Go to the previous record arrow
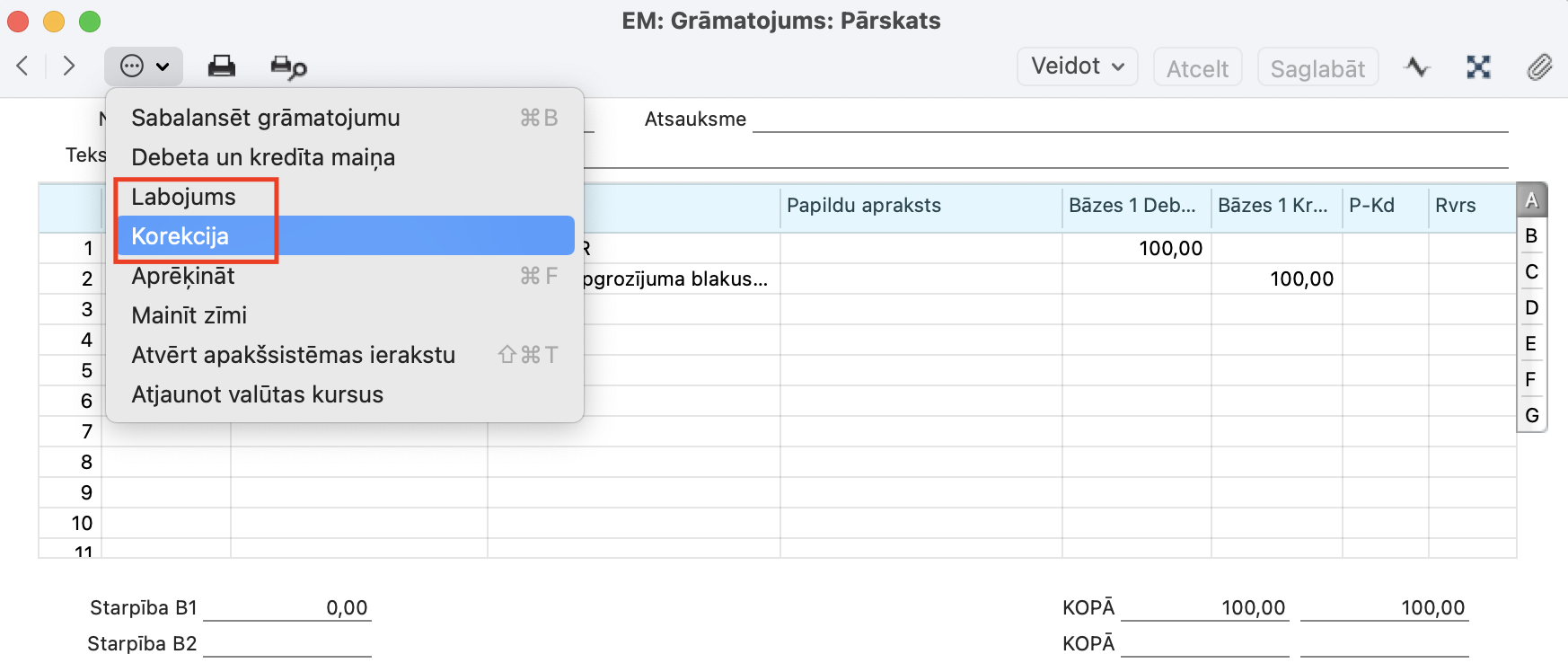 pos(23,66)
